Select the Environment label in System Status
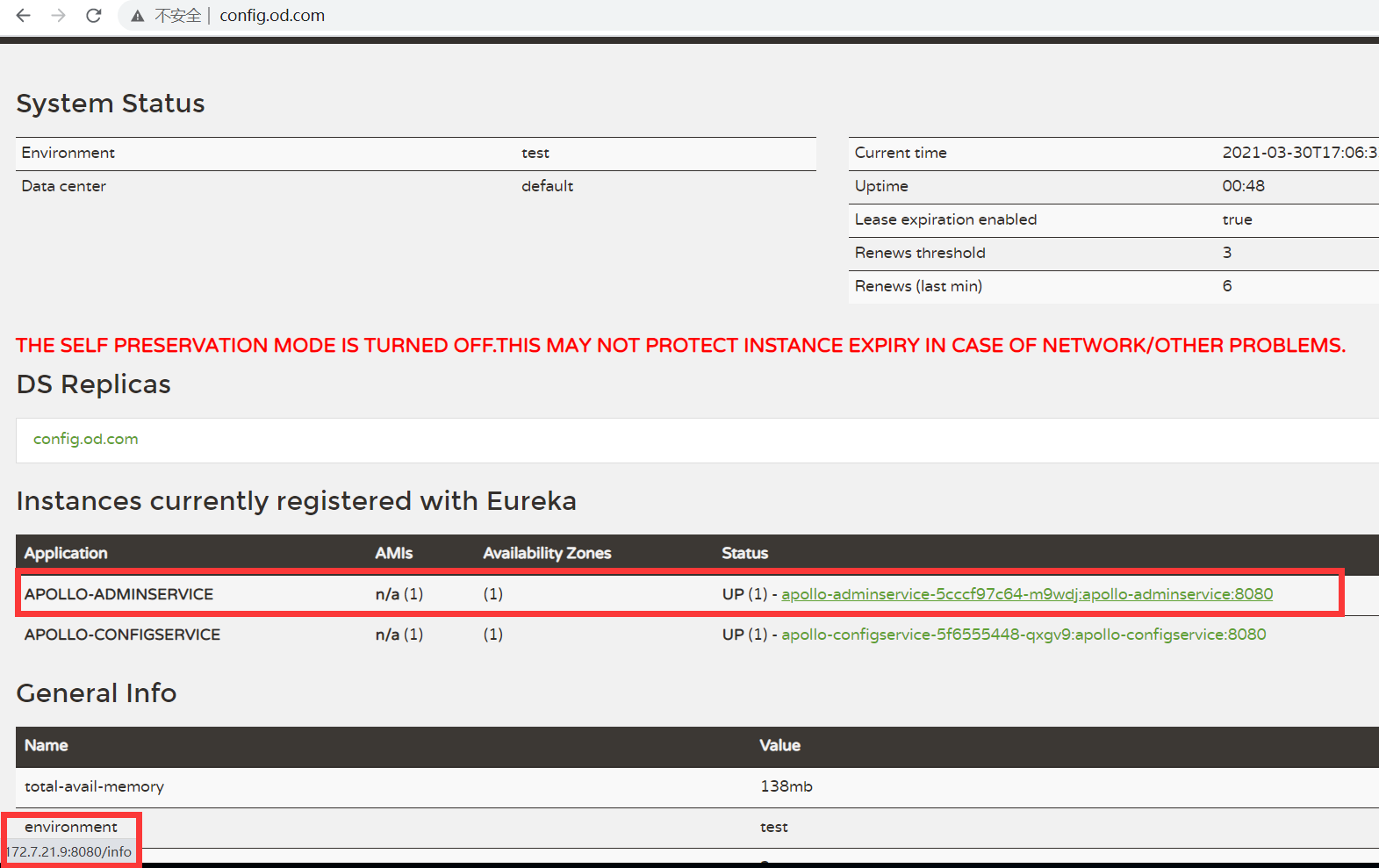 pyautogui.click(x=68, y=153)
